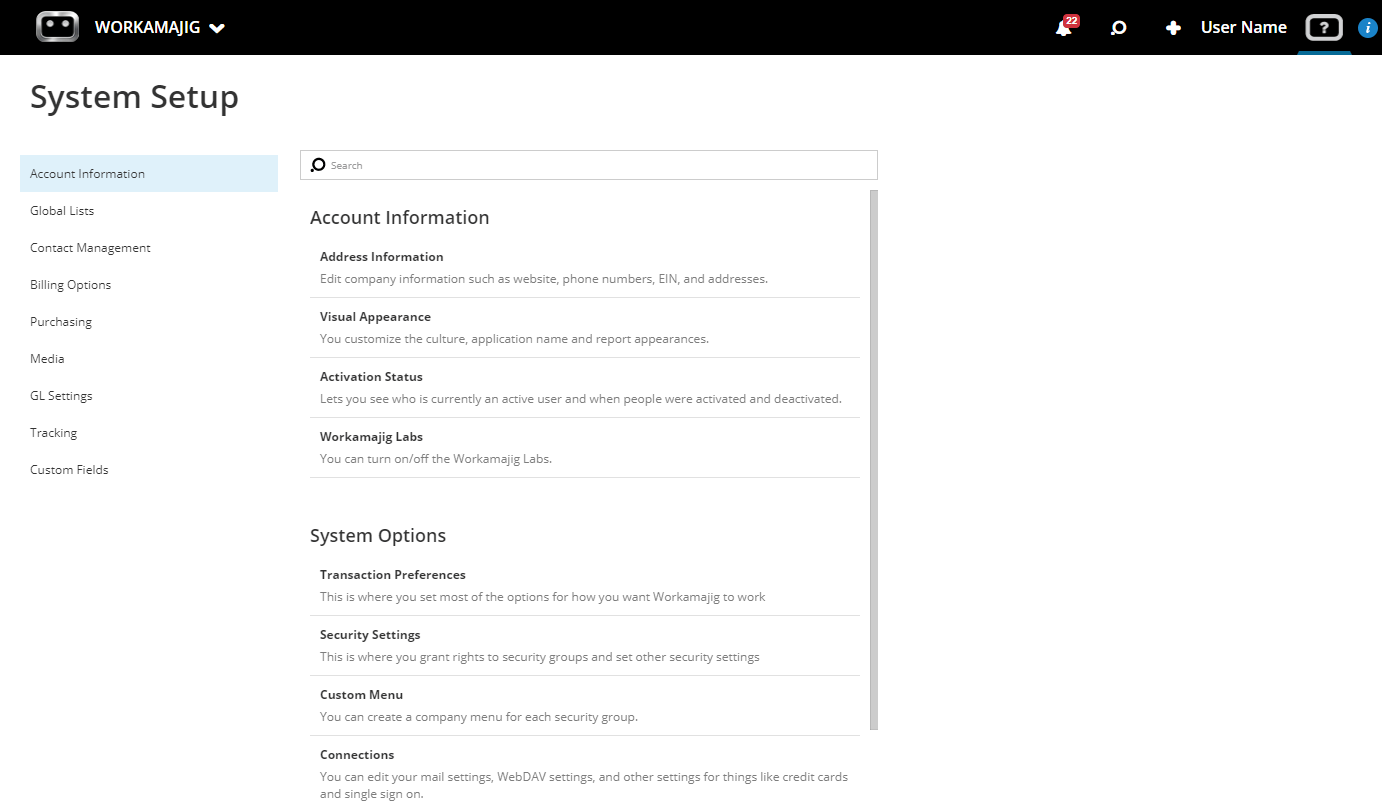Open Transaction Preferences
Screen dimensions: 1382x808
click(585, 586)
